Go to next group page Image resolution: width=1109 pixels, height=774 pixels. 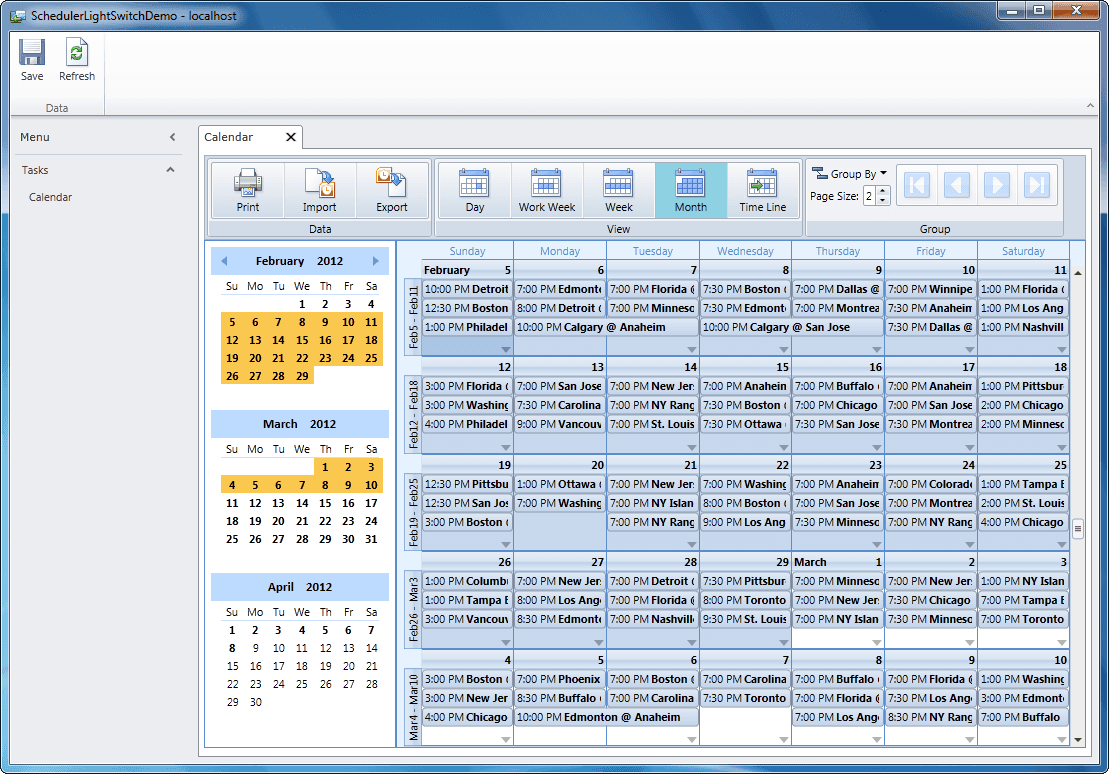click(997, 185)
